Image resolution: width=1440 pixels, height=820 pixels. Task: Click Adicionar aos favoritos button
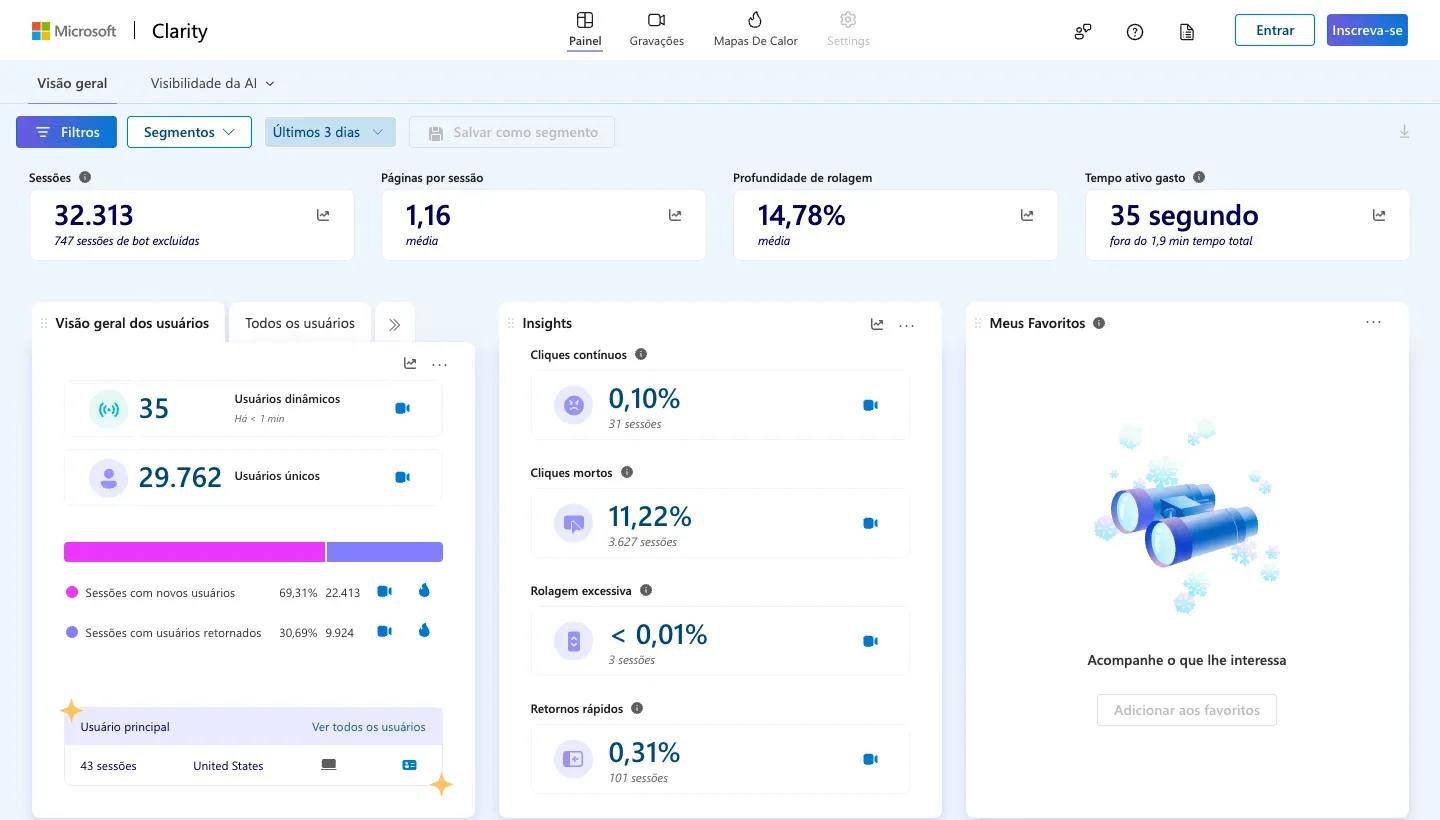coord(1187,710)
